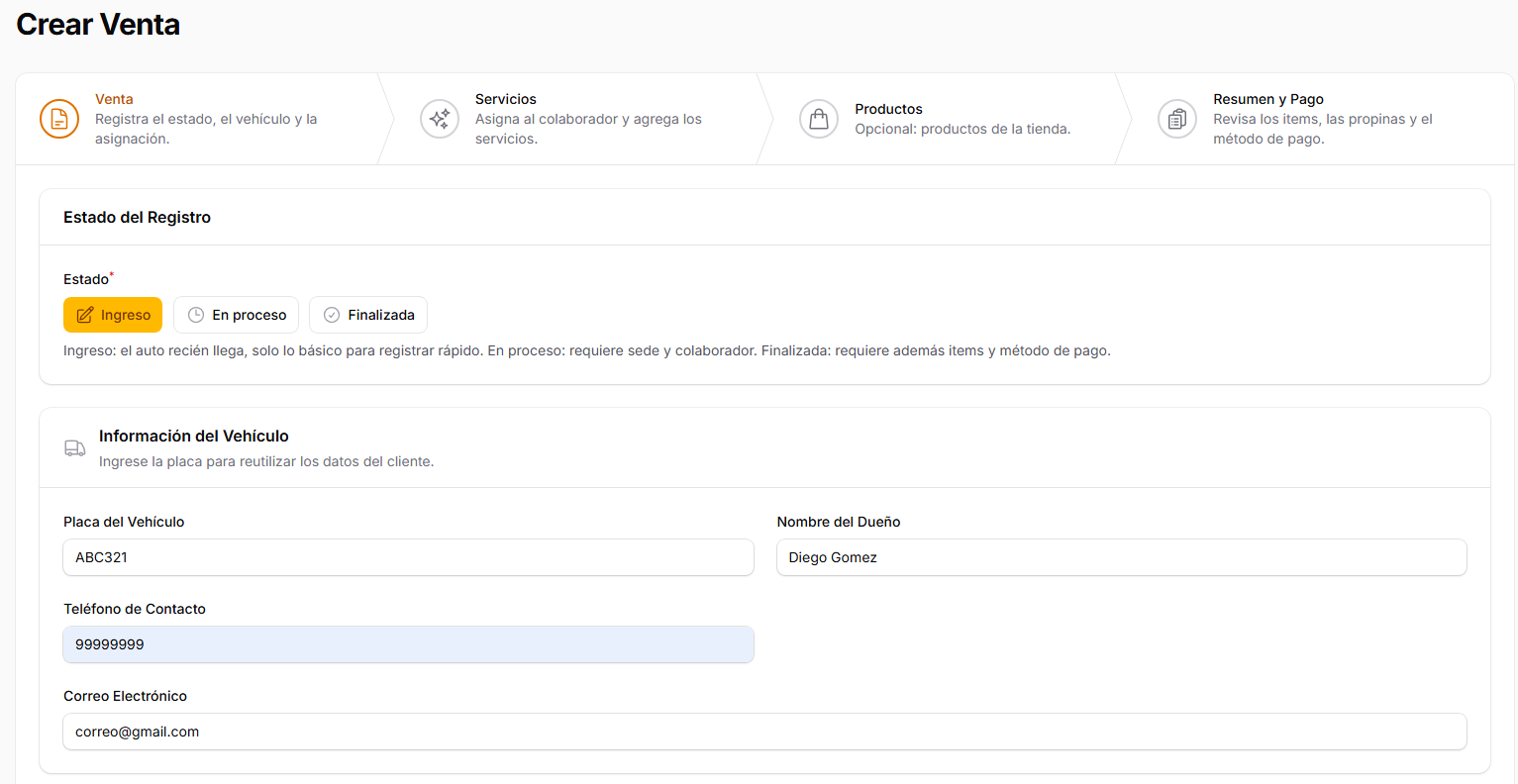
Task: Click the hint 'Ingrese la placa para reutilizar'
Action: pos(266,461)
